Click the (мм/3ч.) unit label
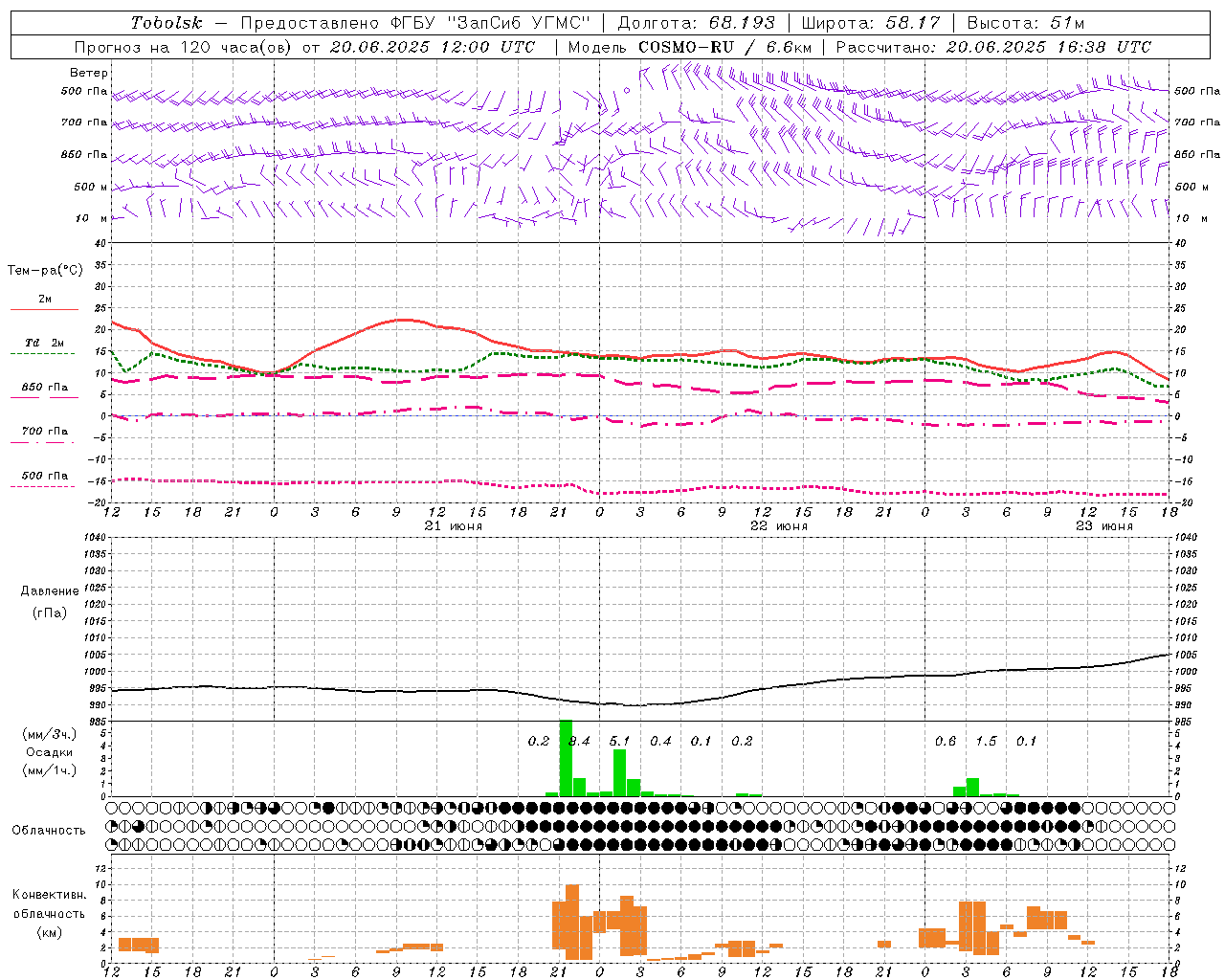Viewport: 1225px width, 980px height. click(x=50, y=734)
